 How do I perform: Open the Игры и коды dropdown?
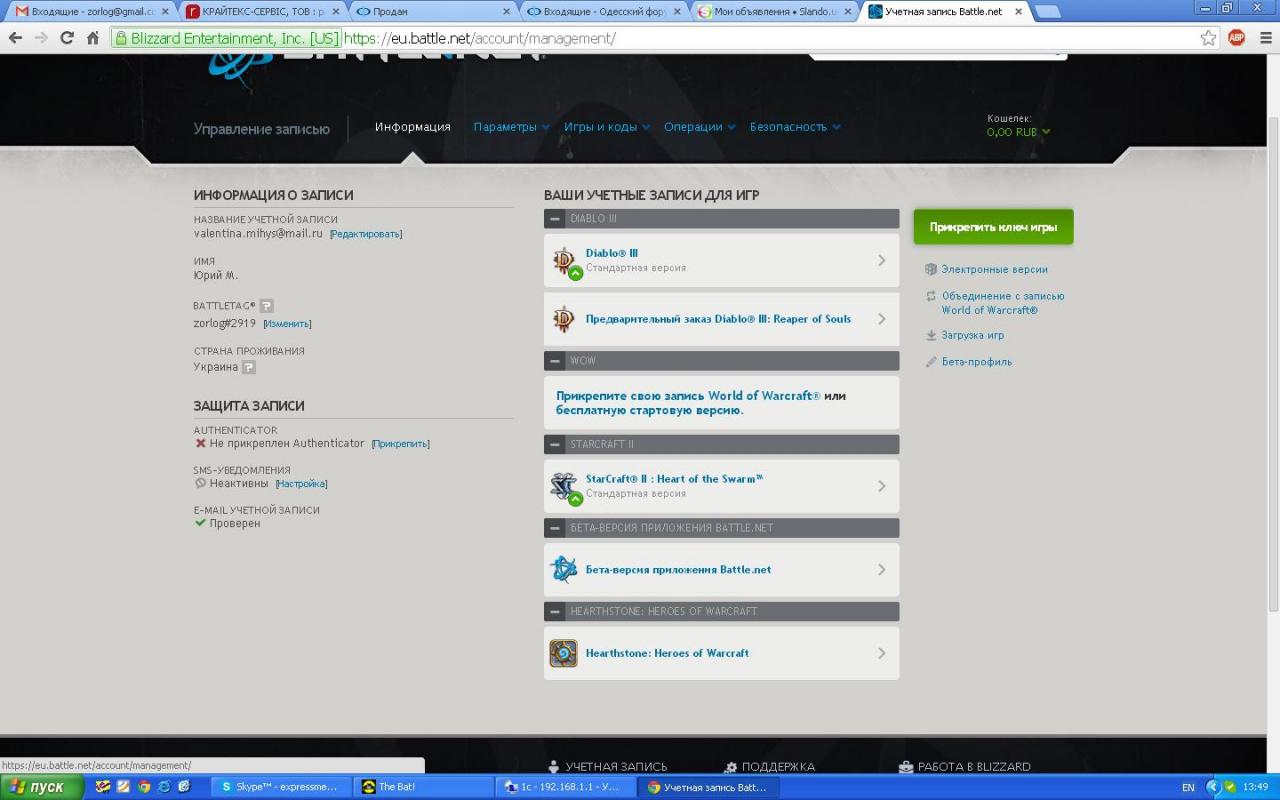tap(606, 127)
